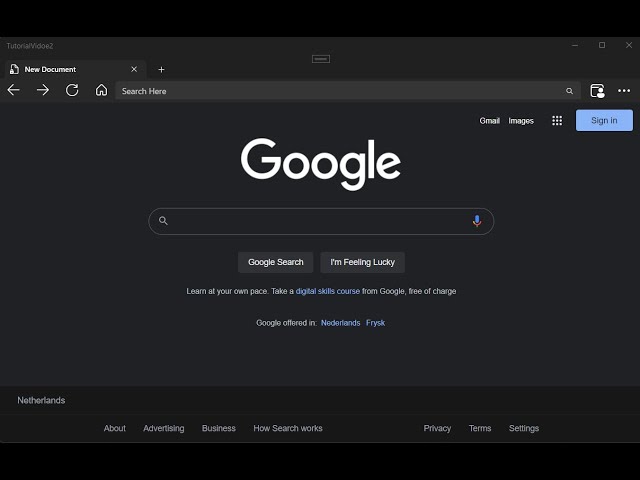Click the document icon on the tab
Viewport: 640px width, 480px height.
coord(14,69)
